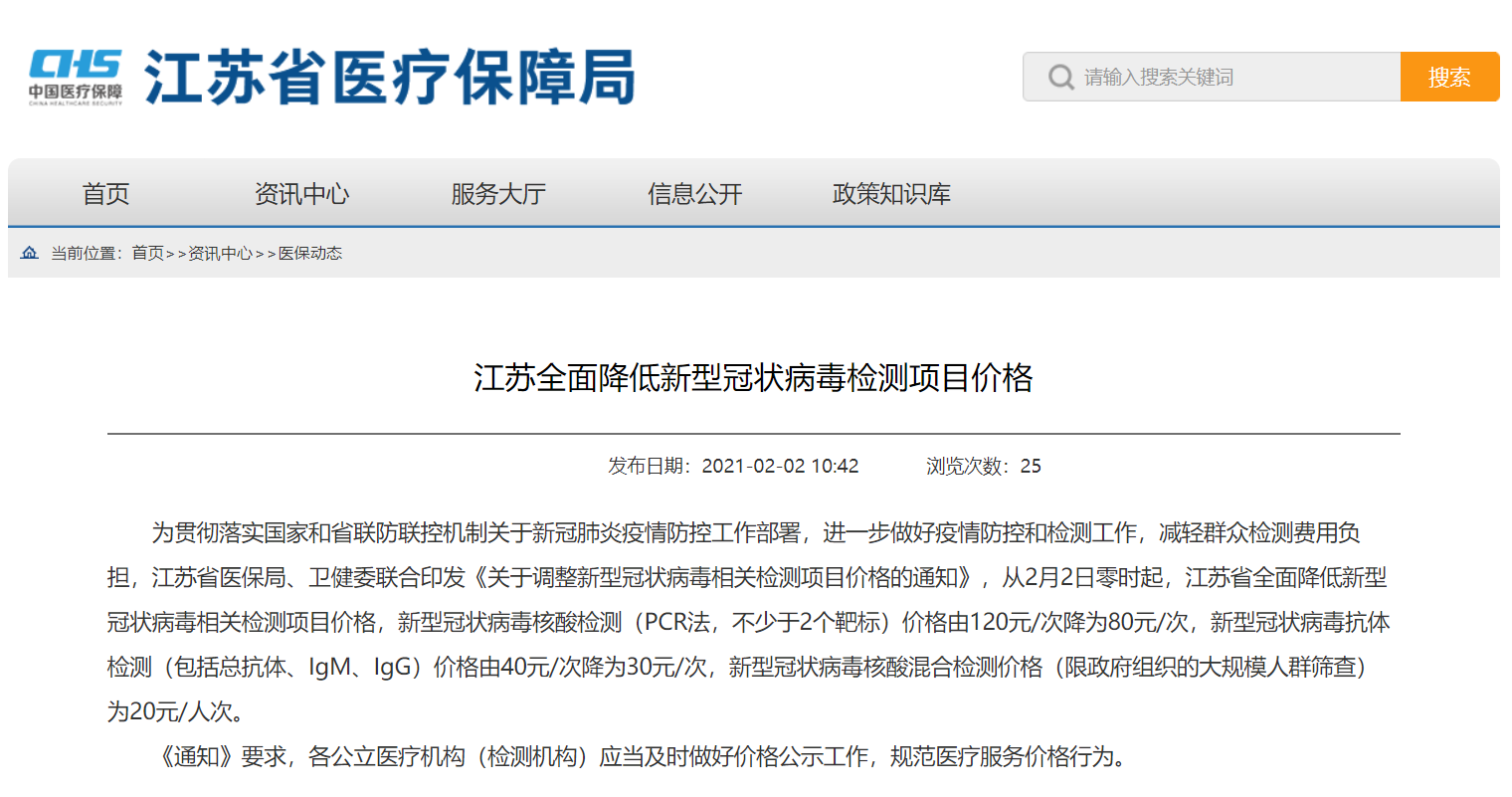Open the 政策知识库 navigation item
The width and height of the screenshot is (1512, 797).
pos(891,194)
